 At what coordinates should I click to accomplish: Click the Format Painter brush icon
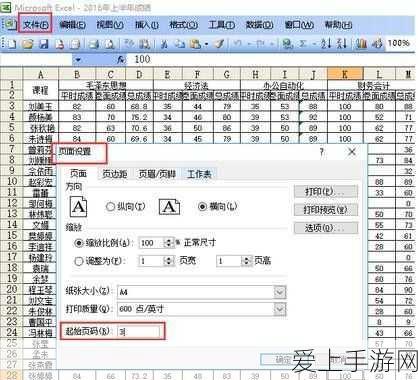(x=219, y=44)
